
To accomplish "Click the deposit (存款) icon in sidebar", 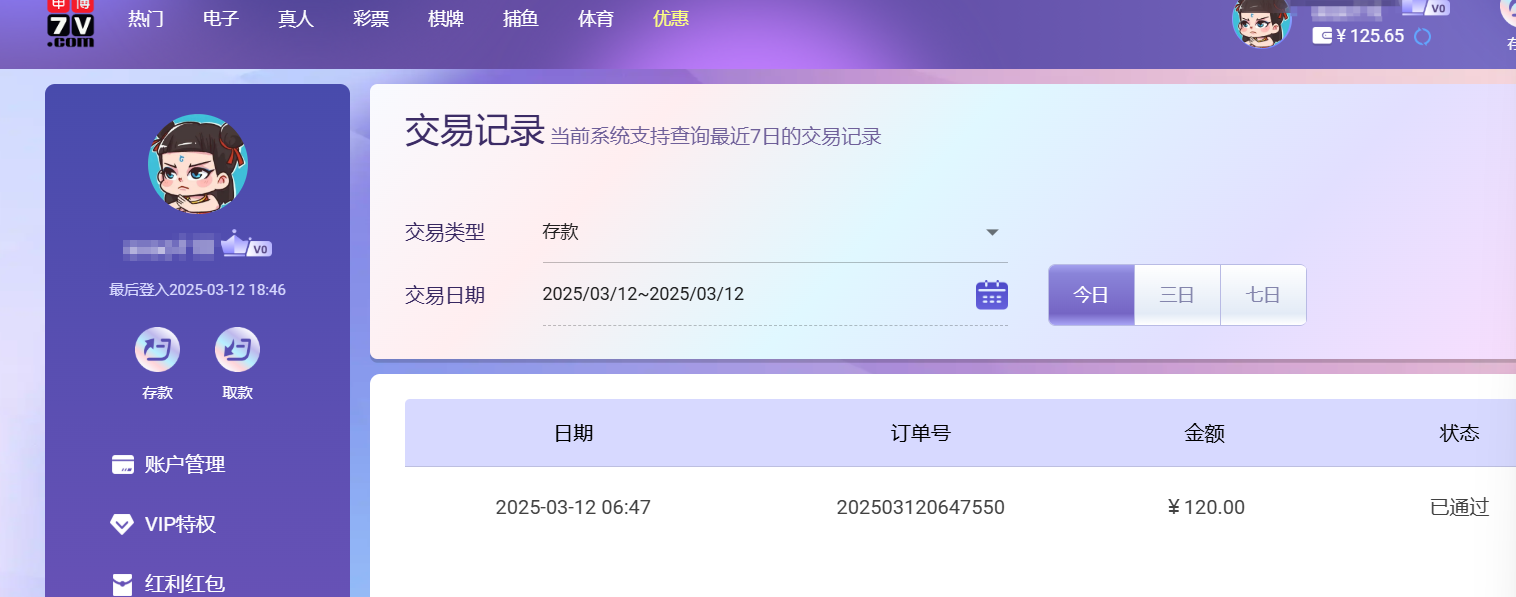I will point(157,350).
